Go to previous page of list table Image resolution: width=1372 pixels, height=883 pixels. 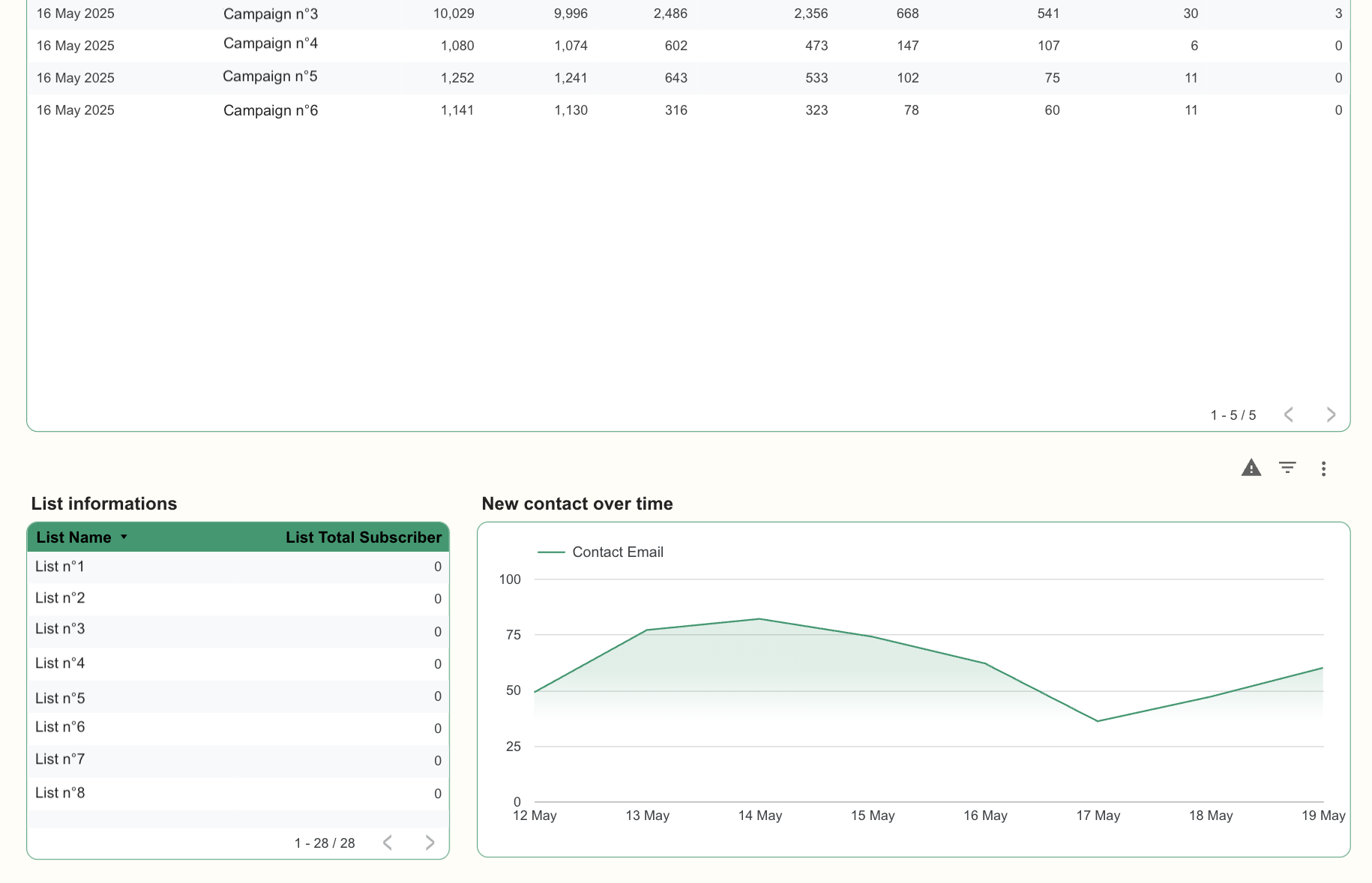pyautogui.click(x=388, y=843)
